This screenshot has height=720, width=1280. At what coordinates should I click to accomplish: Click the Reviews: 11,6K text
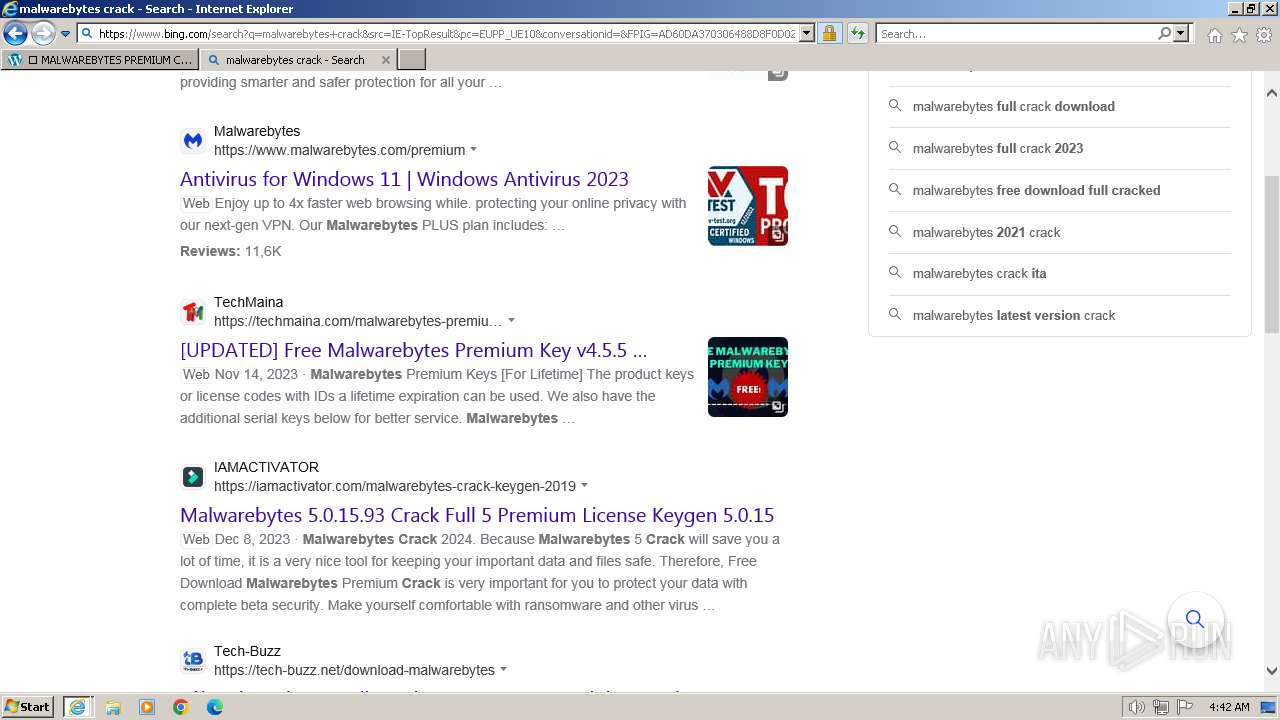(x=231, y=251)
